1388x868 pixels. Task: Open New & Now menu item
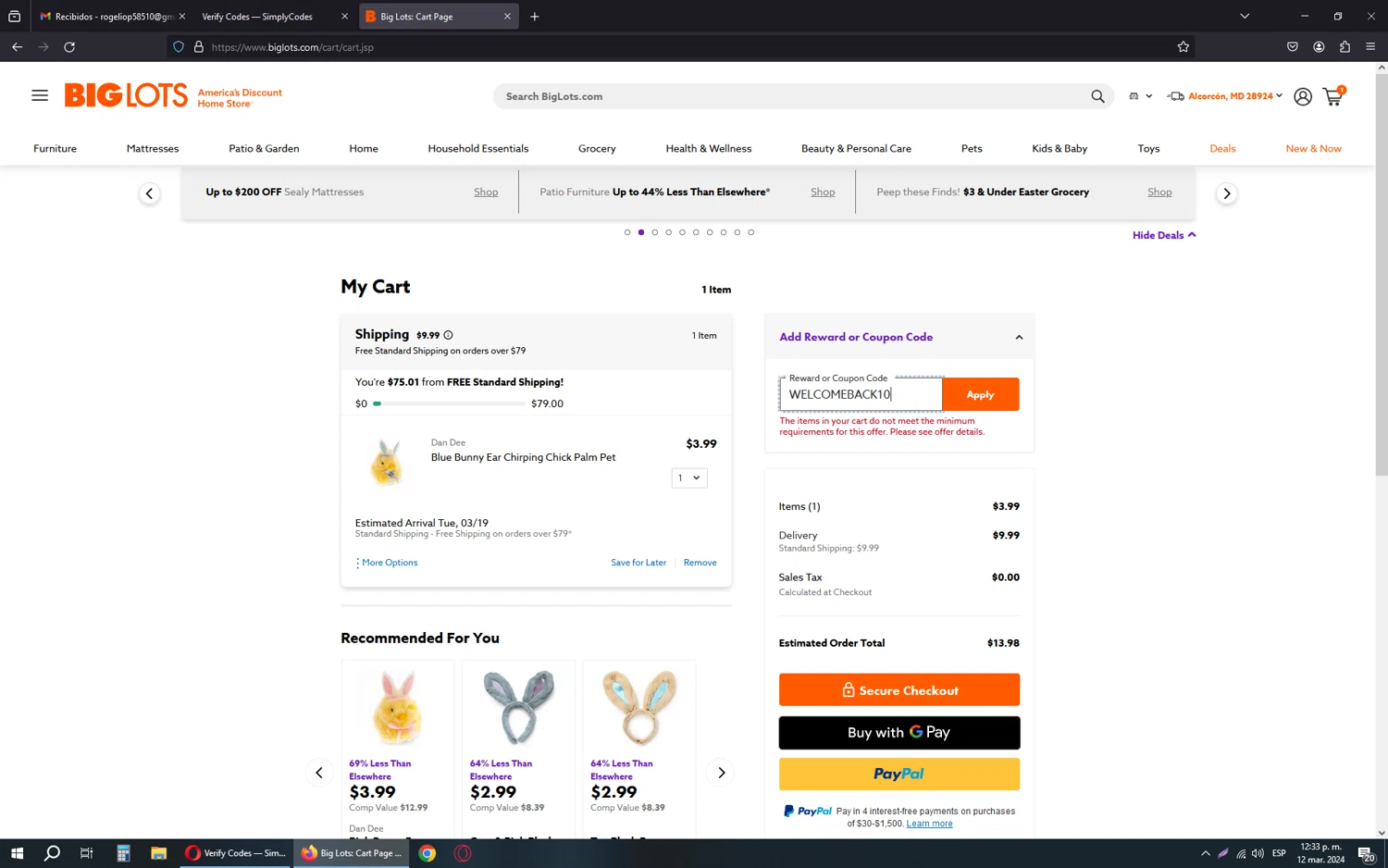[1313, 148]
